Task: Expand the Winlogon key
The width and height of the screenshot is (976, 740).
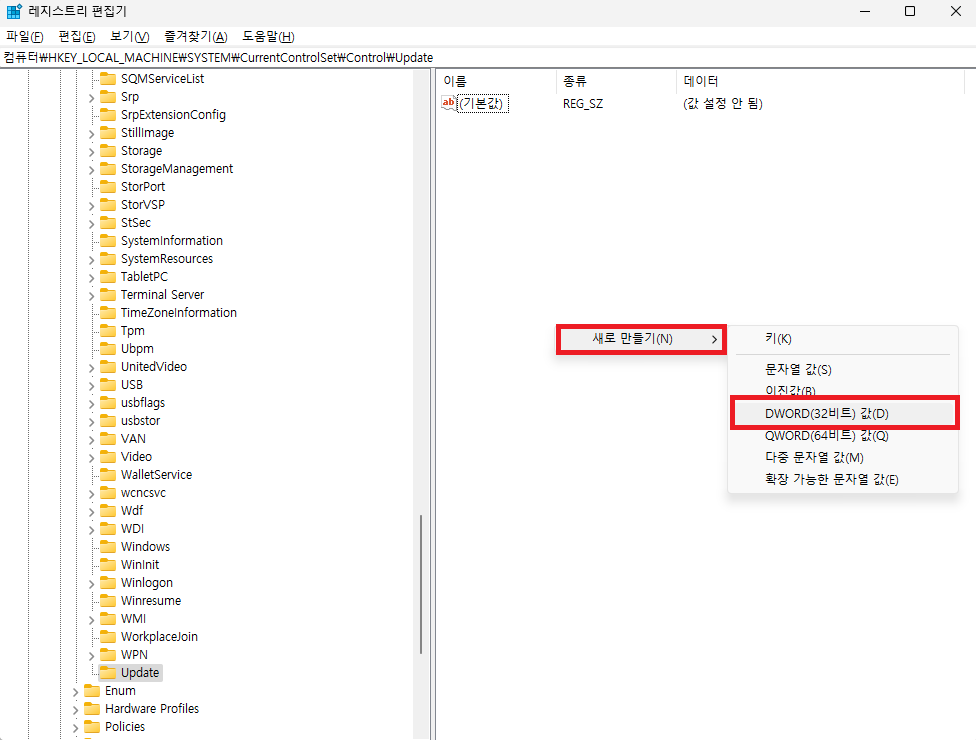Action: point(92,584)
